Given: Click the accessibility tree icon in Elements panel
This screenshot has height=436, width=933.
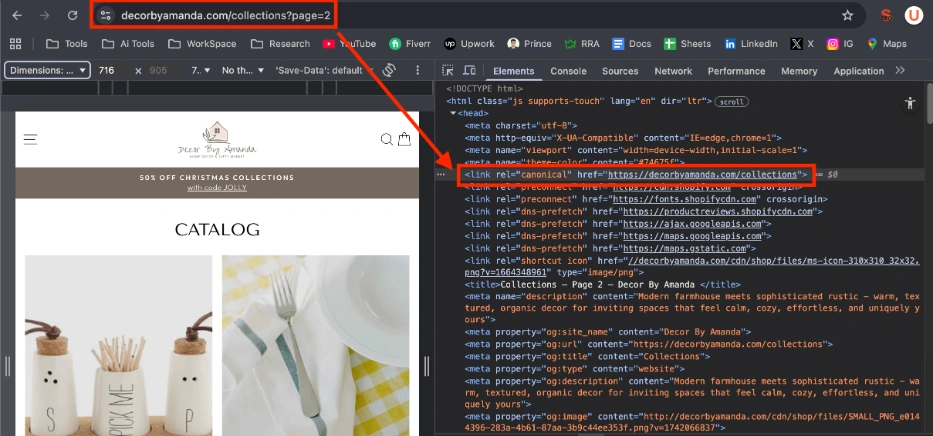Looking at the screenshot, I should pos(909,103).
